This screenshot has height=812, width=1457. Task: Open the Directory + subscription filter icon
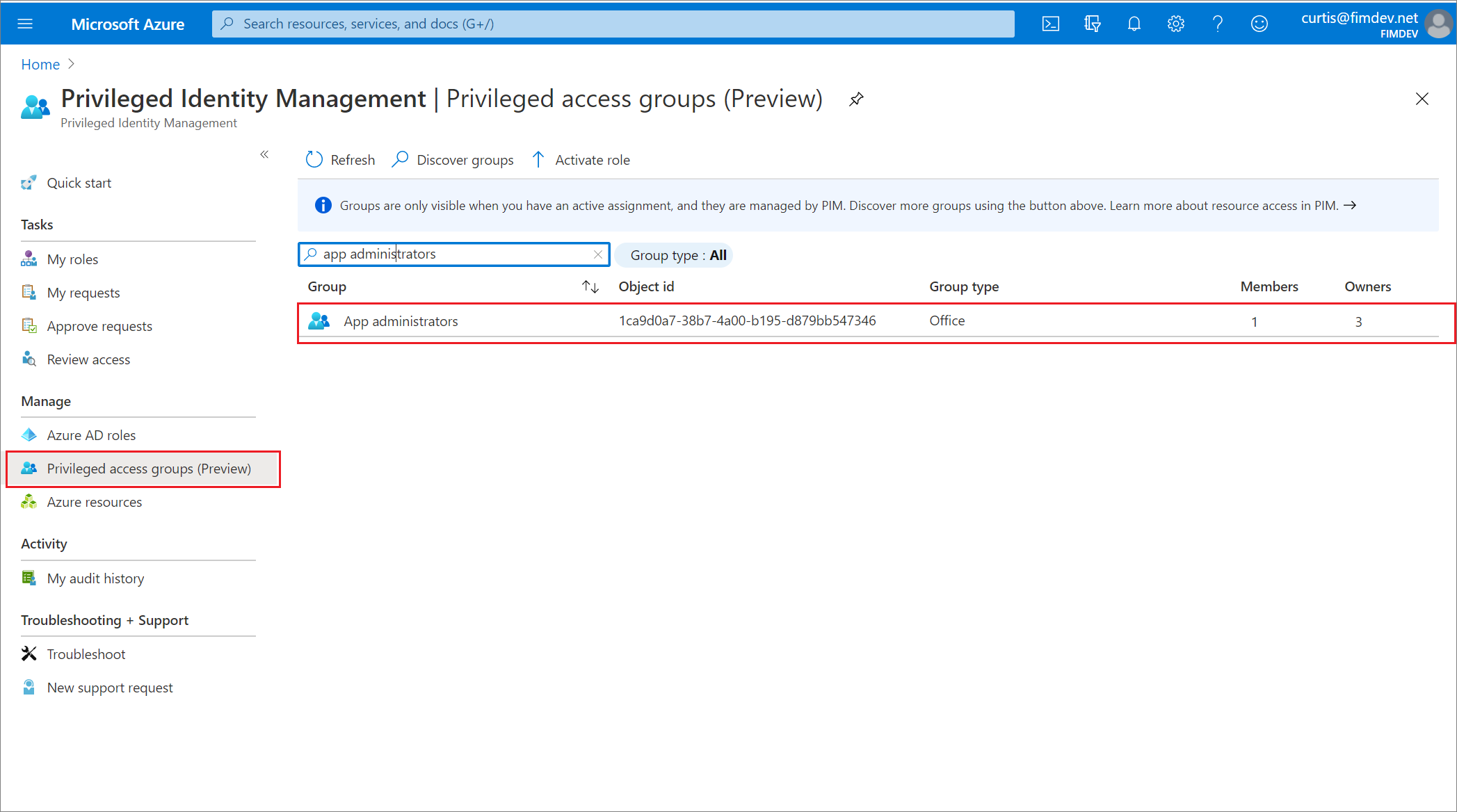coord(1092,24)
